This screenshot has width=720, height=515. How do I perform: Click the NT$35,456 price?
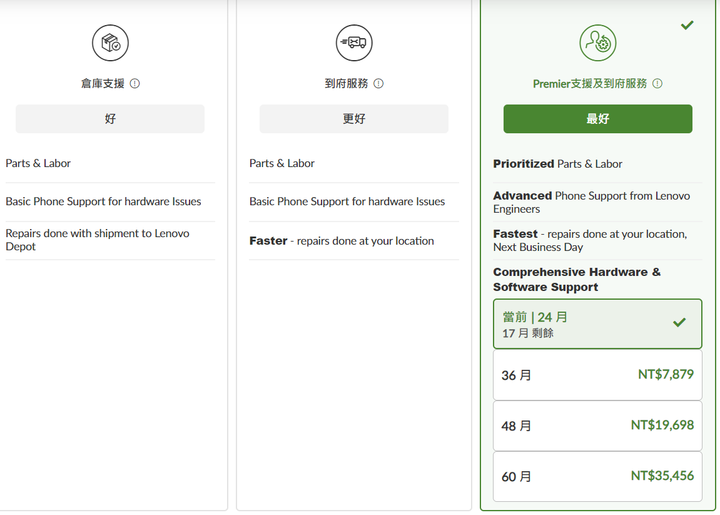[662, 476]
